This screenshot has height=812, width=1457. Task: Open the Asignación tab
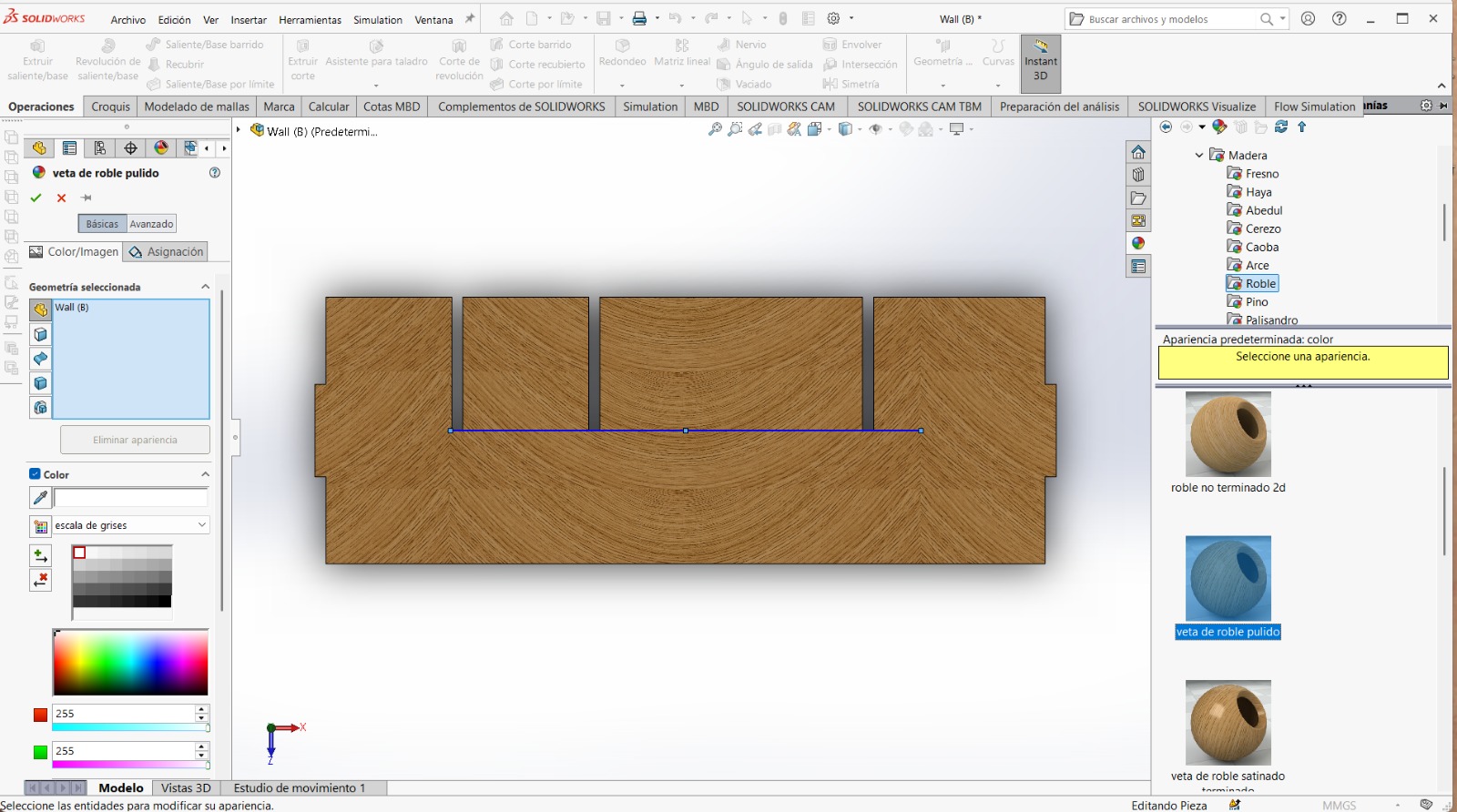167,252
